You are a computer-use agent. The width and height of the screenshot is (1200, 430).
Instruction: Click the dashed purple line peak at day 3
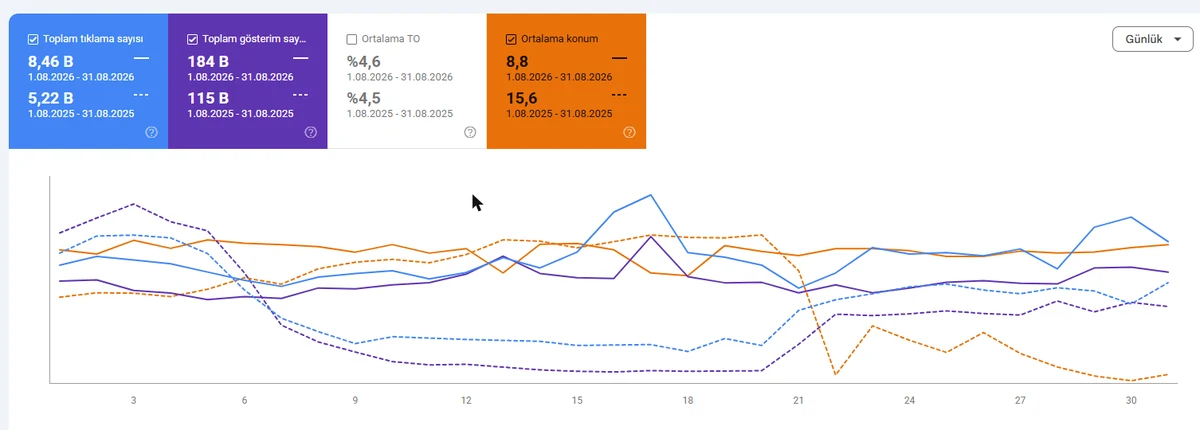tap(134, 203)
